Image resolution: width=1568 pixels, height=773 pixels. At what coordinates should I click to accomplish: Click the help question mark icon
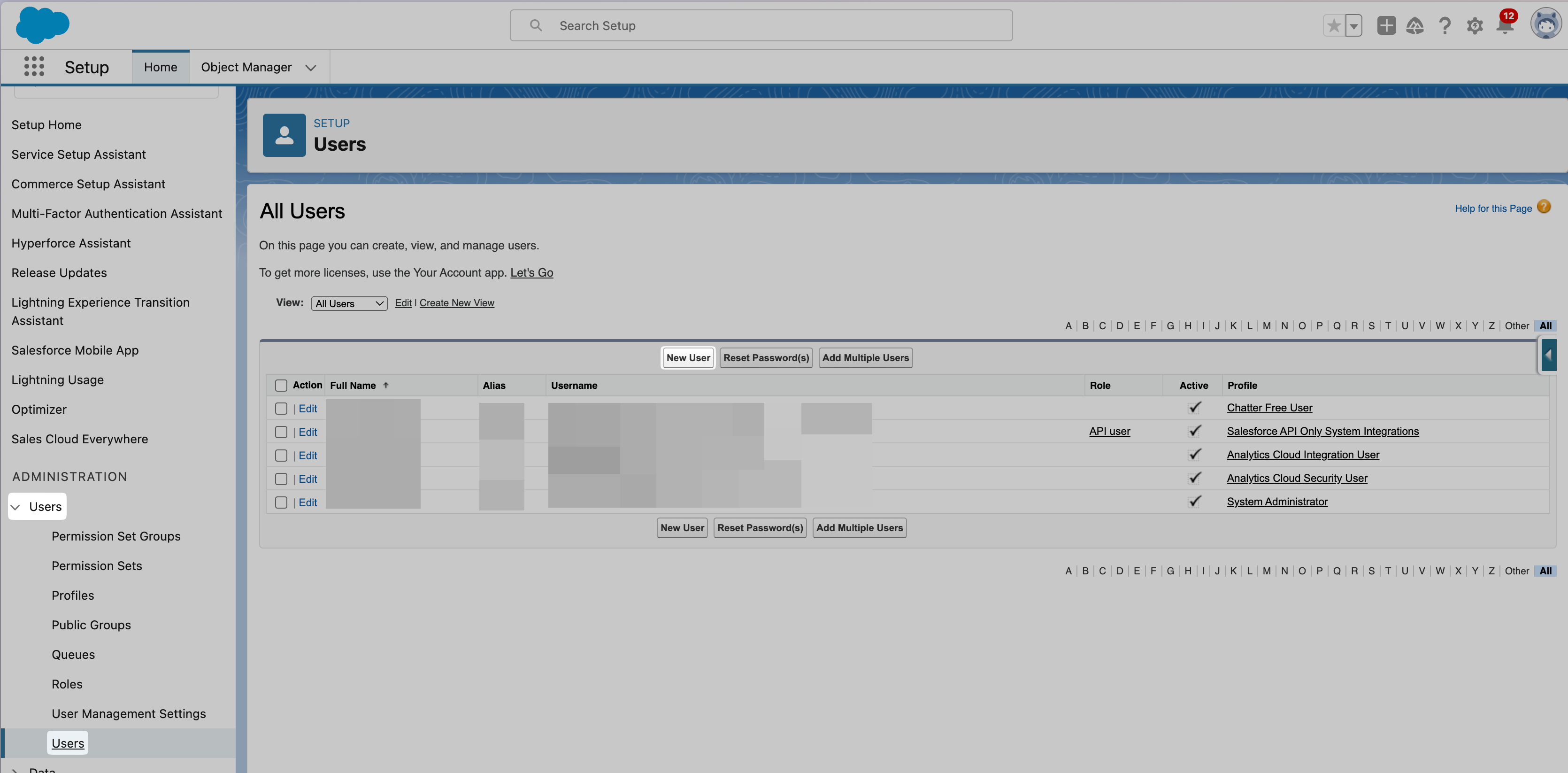(x=1445, y=25)
